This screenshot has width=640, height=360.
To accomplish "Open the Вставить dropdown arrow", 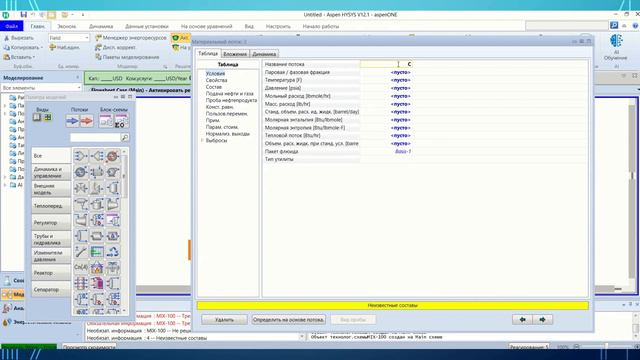I will tap(33, 58).
